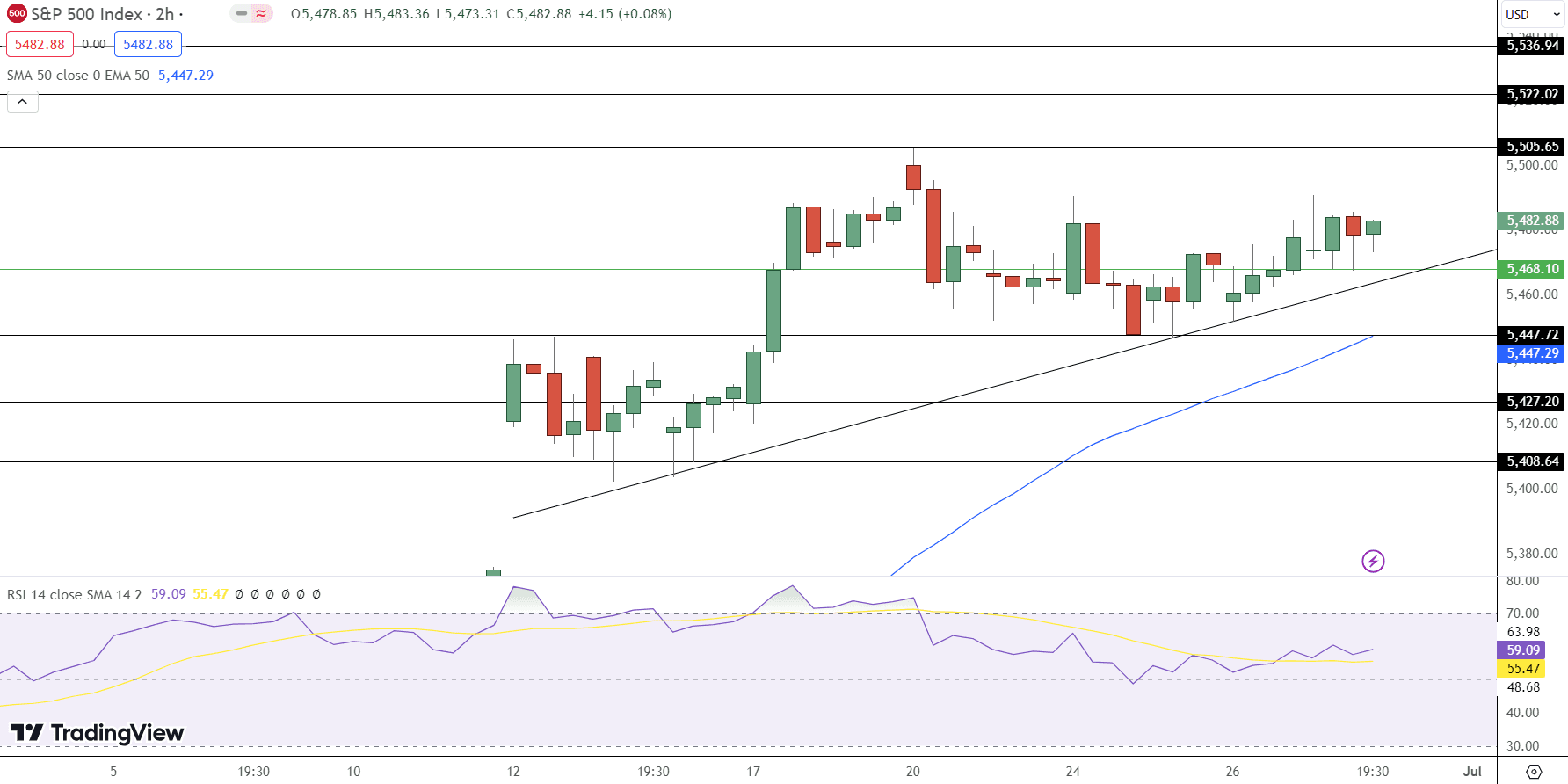
Task: Click the 5,380.00 price scale tick
Action: (x=1532, y=554)
